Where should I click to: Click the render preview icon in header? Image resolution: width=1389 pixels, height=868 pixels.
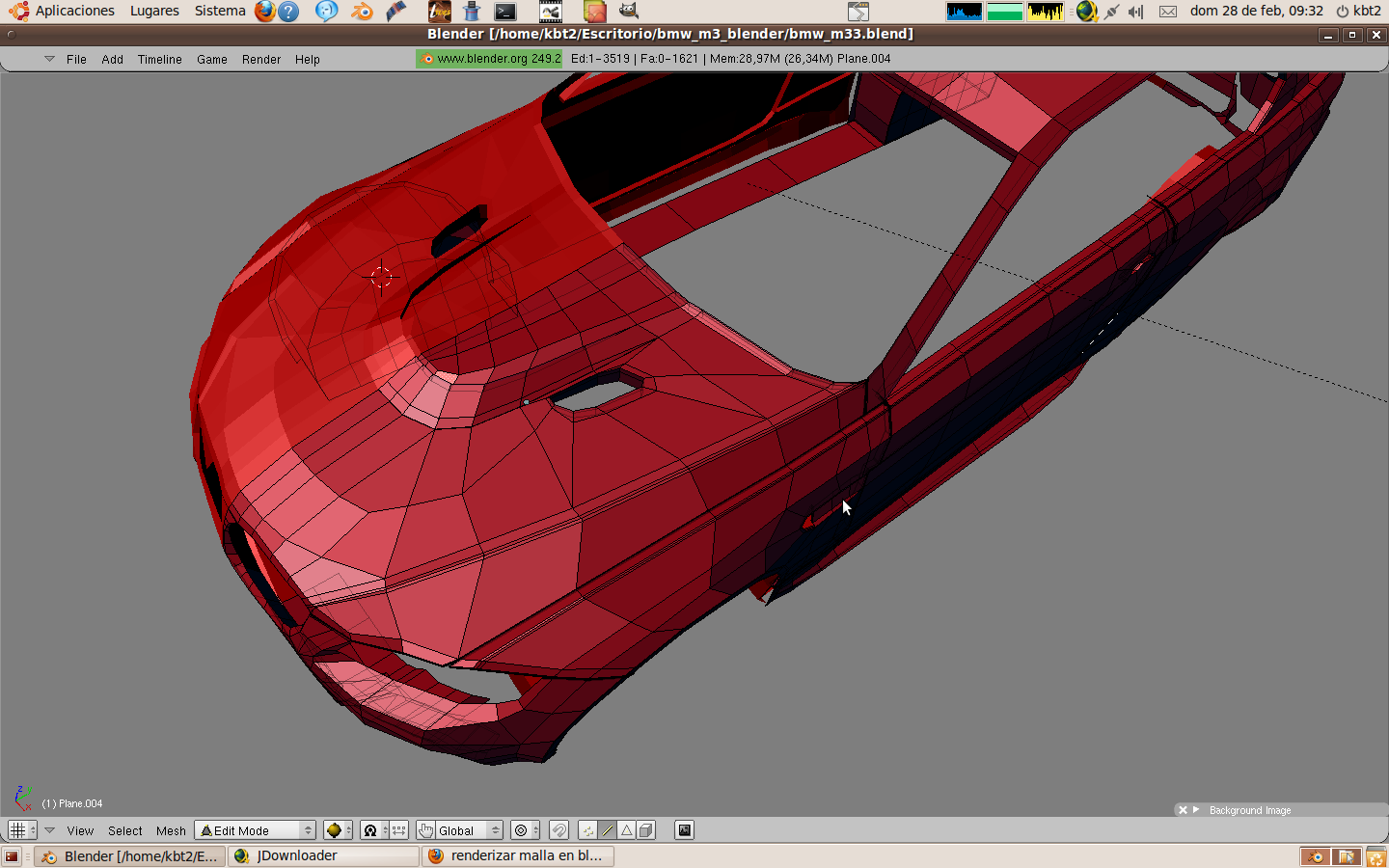684,830
